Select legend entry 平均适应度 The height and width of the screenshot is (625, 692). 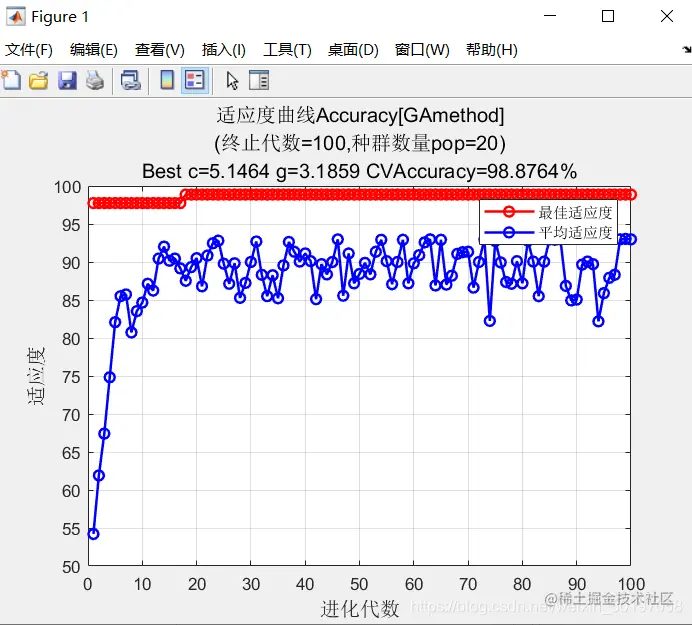tap(575, 232)
